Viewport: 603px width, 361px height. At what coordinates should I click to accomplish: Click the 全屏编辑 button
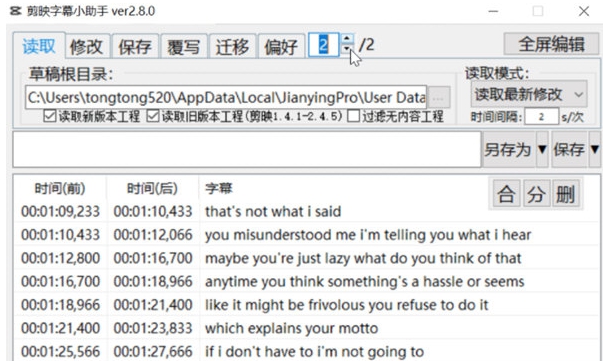[x=551, y=44]
